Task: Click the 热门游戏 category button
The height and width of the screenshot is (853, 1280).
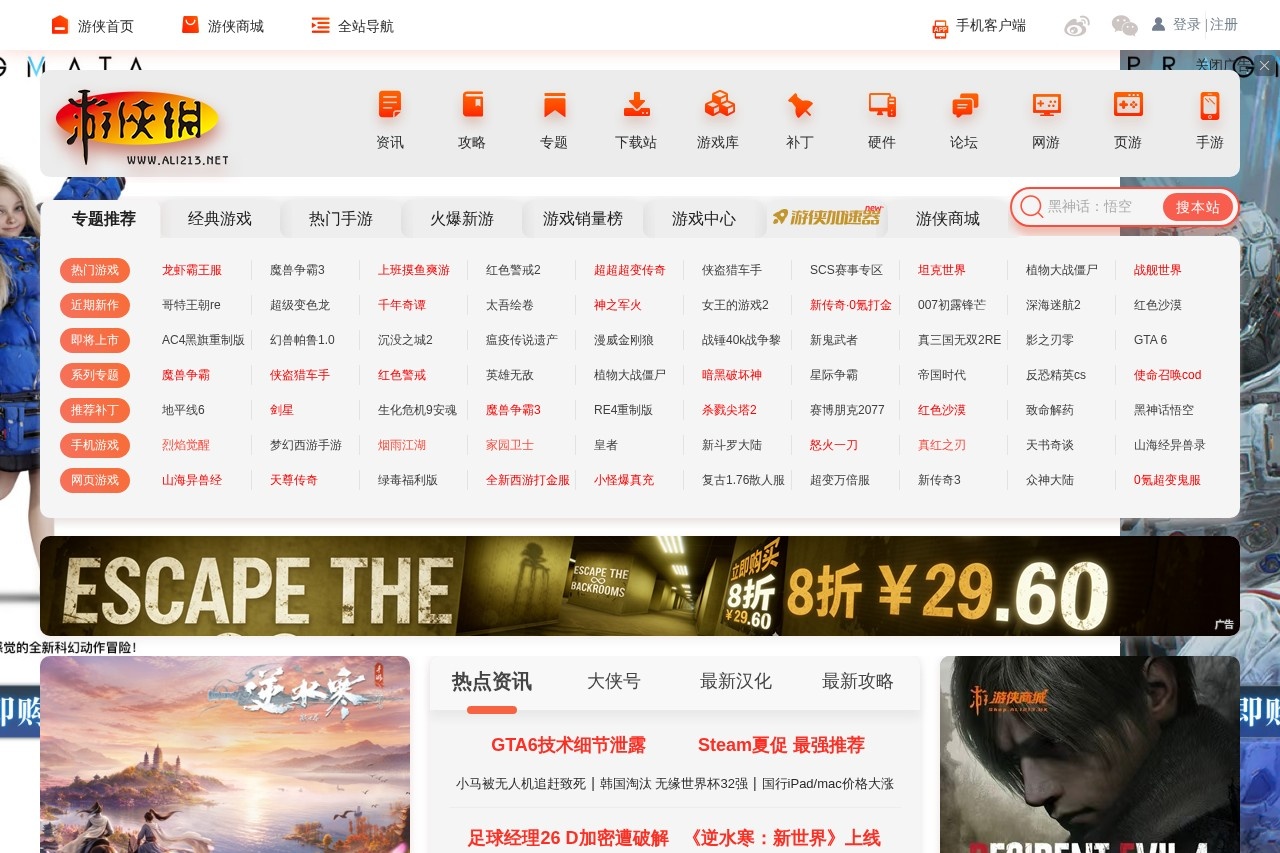Action: click(95, 270)
